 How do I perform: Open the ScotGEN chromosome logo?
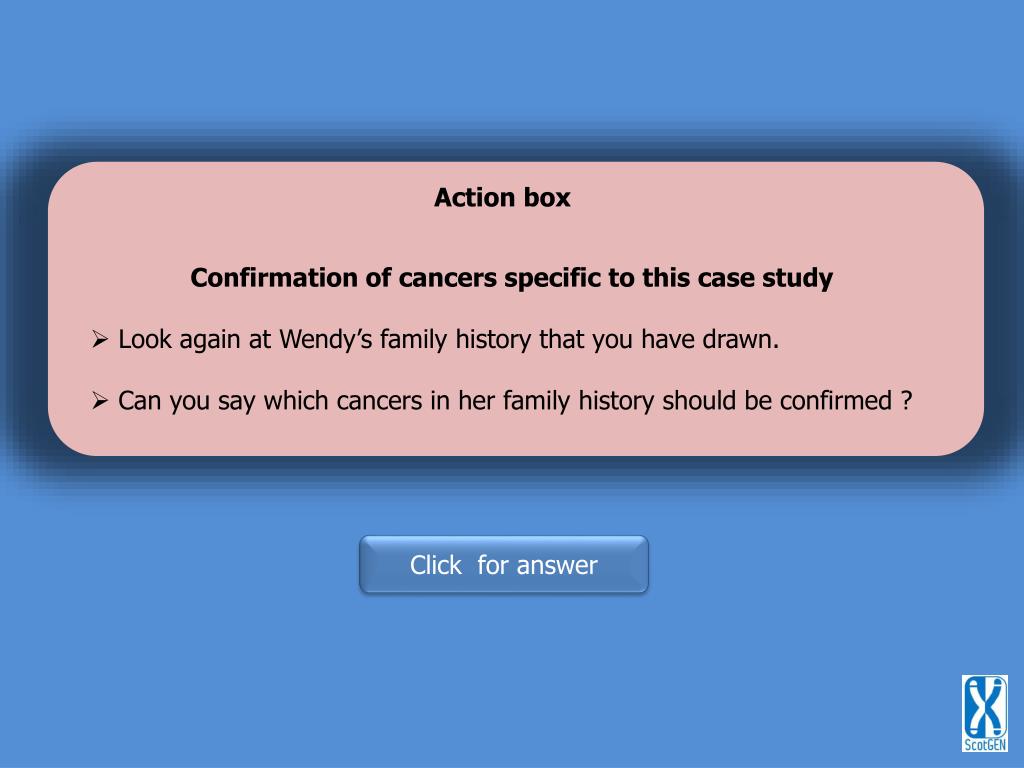point(984,714)
